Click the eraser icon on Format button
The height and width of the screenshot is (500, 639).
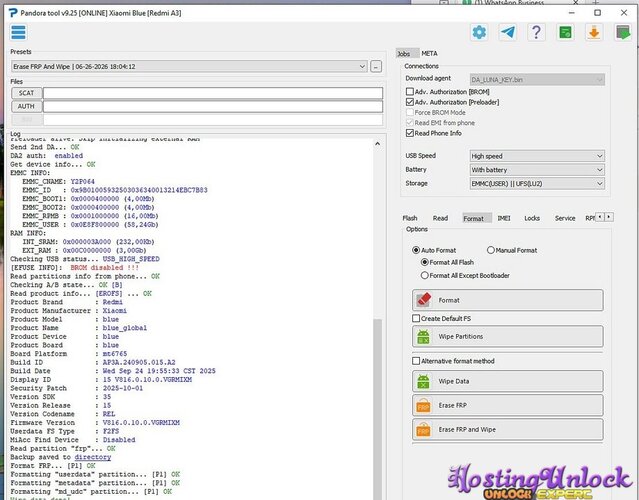coord(424,300)
